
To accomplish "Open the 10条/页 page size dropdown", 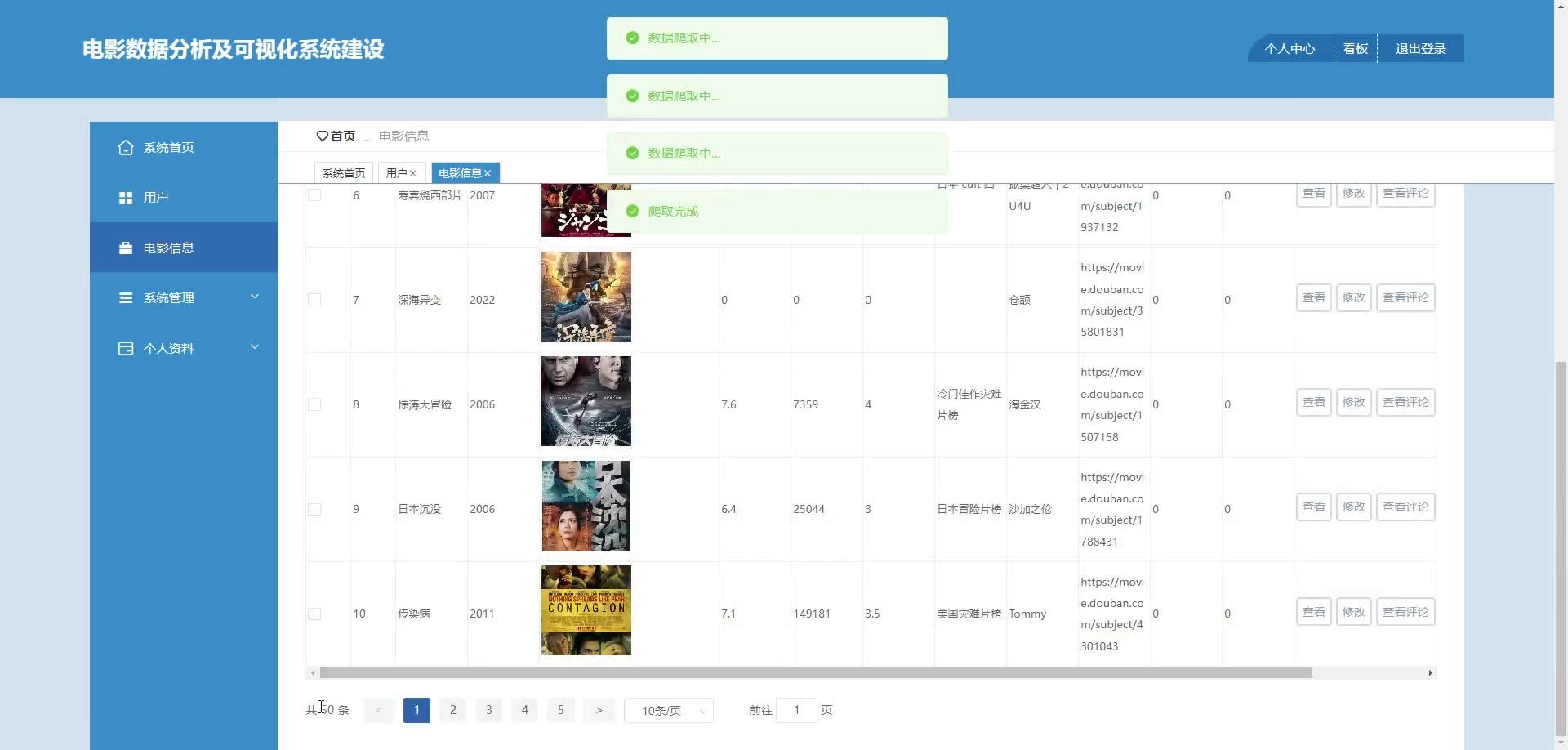I will (668, 711).
